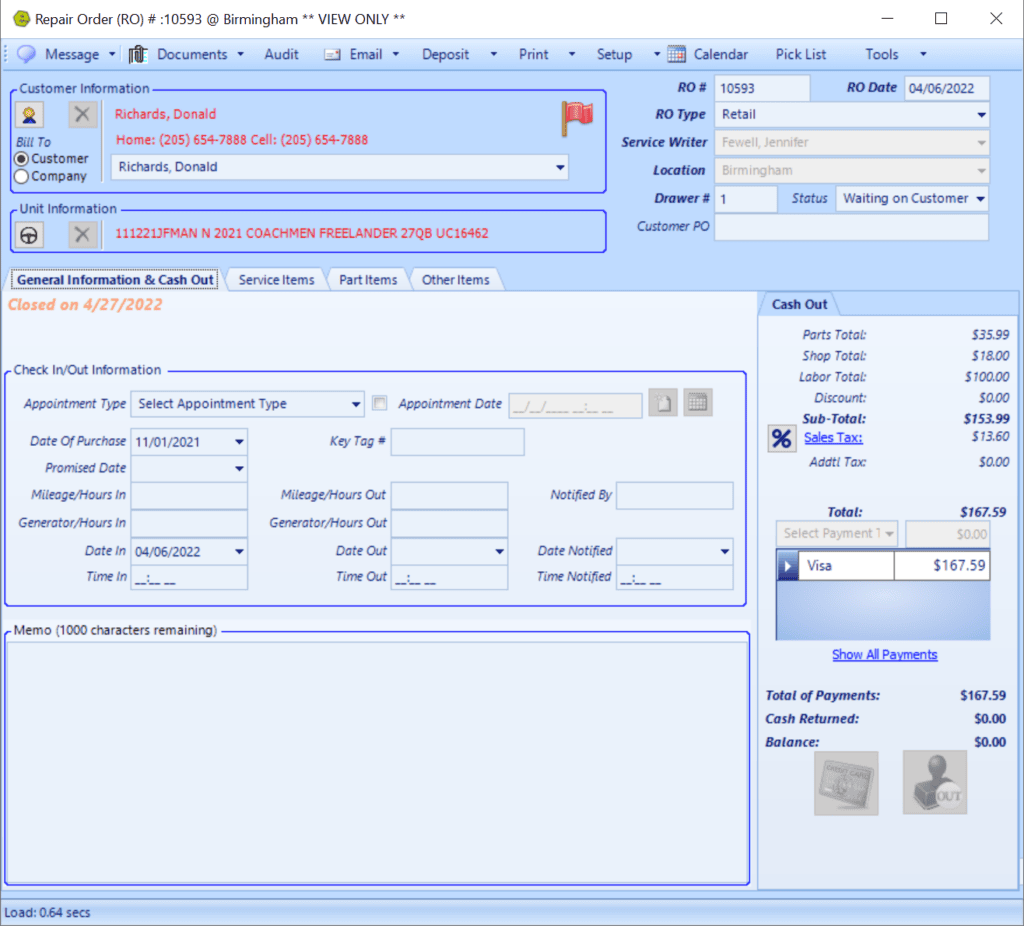Click the percent icon beside Sales Tax

781,438
